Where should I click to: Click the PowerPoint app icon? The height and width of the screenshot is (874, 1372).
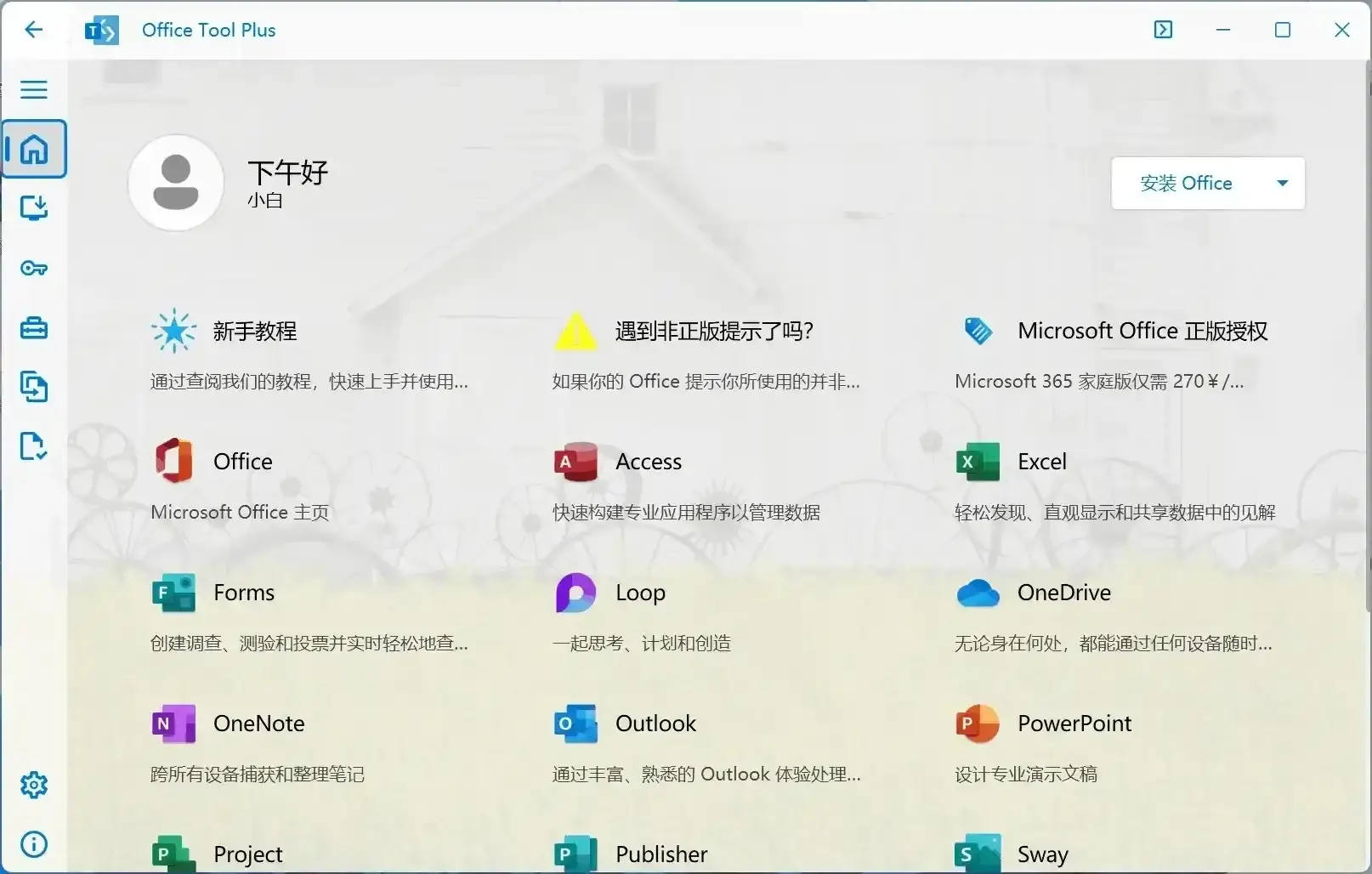pos(978,724)
